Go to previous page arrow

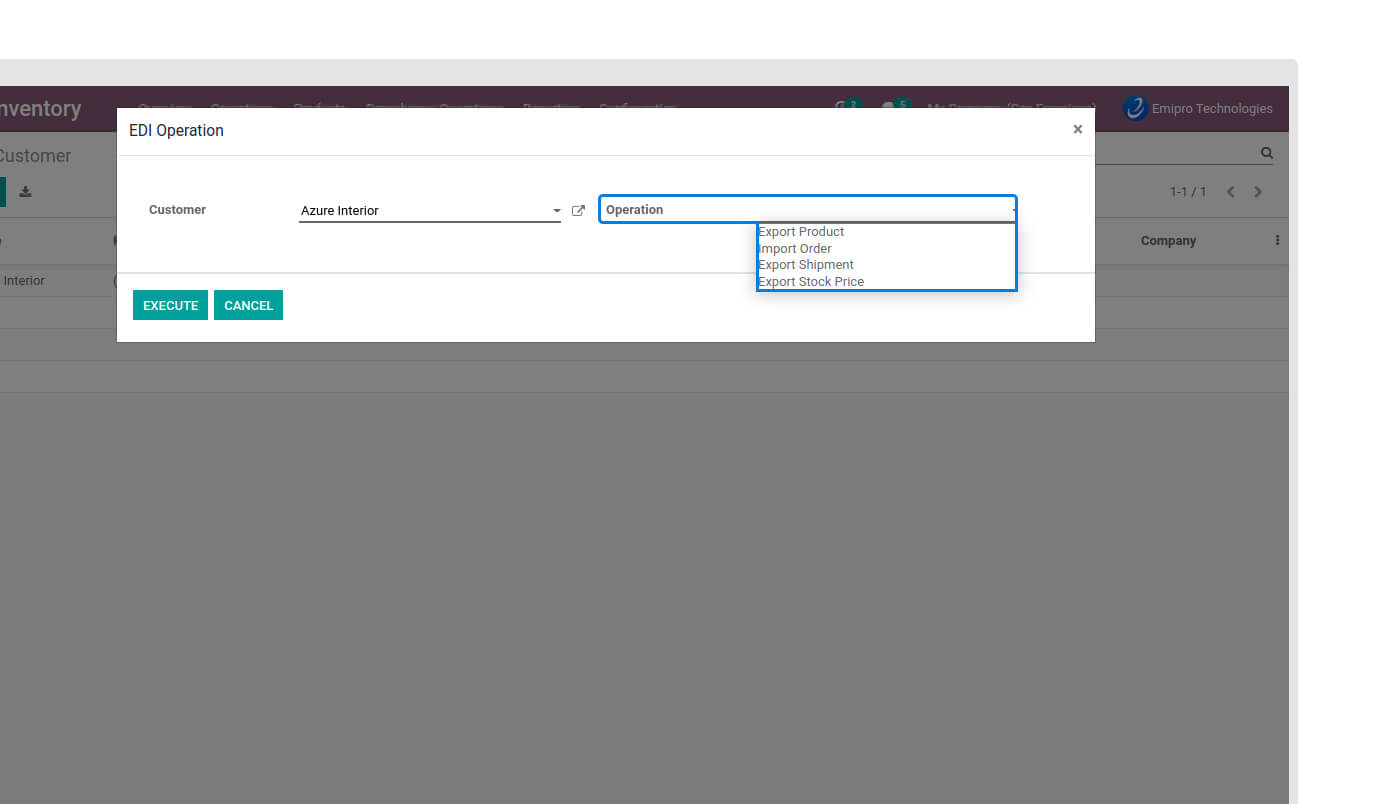tap(1231, 192)
